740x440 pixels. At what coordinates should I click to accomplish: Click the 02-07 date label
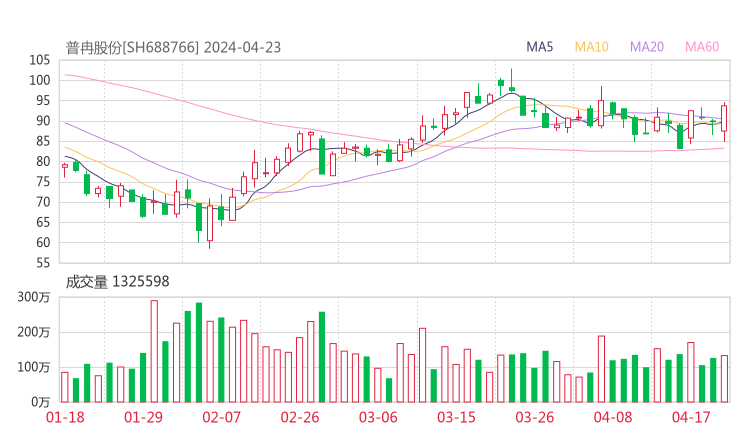coord(222,417)
